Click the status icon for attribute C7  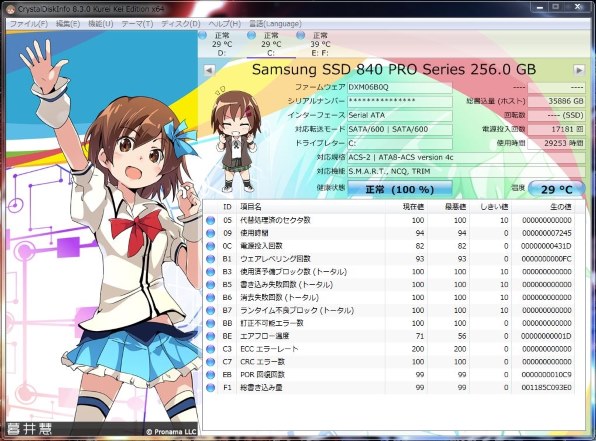[210, 362]
